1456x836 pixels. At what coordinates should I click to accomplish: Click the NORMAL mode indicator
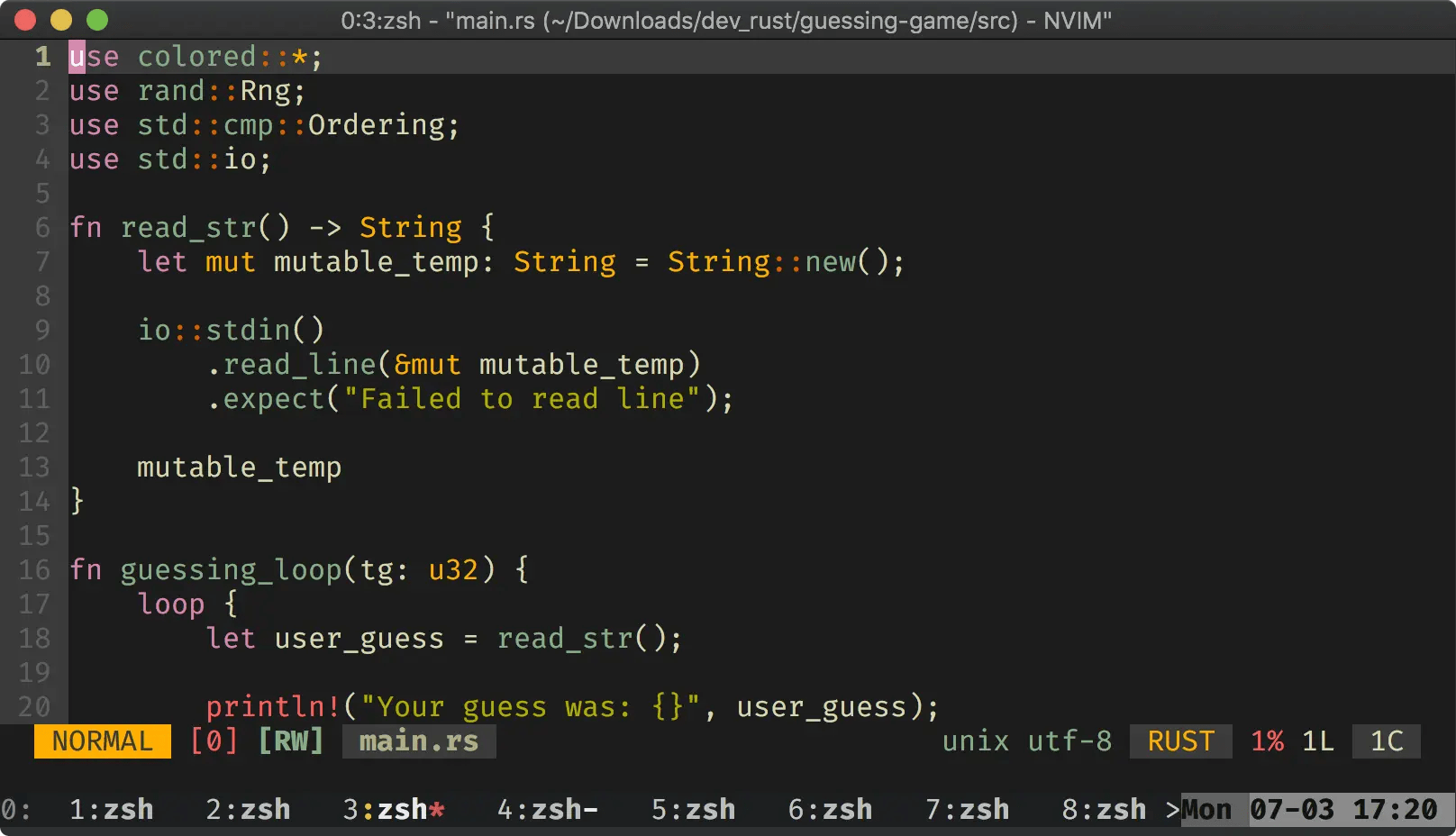click(101, 741)
